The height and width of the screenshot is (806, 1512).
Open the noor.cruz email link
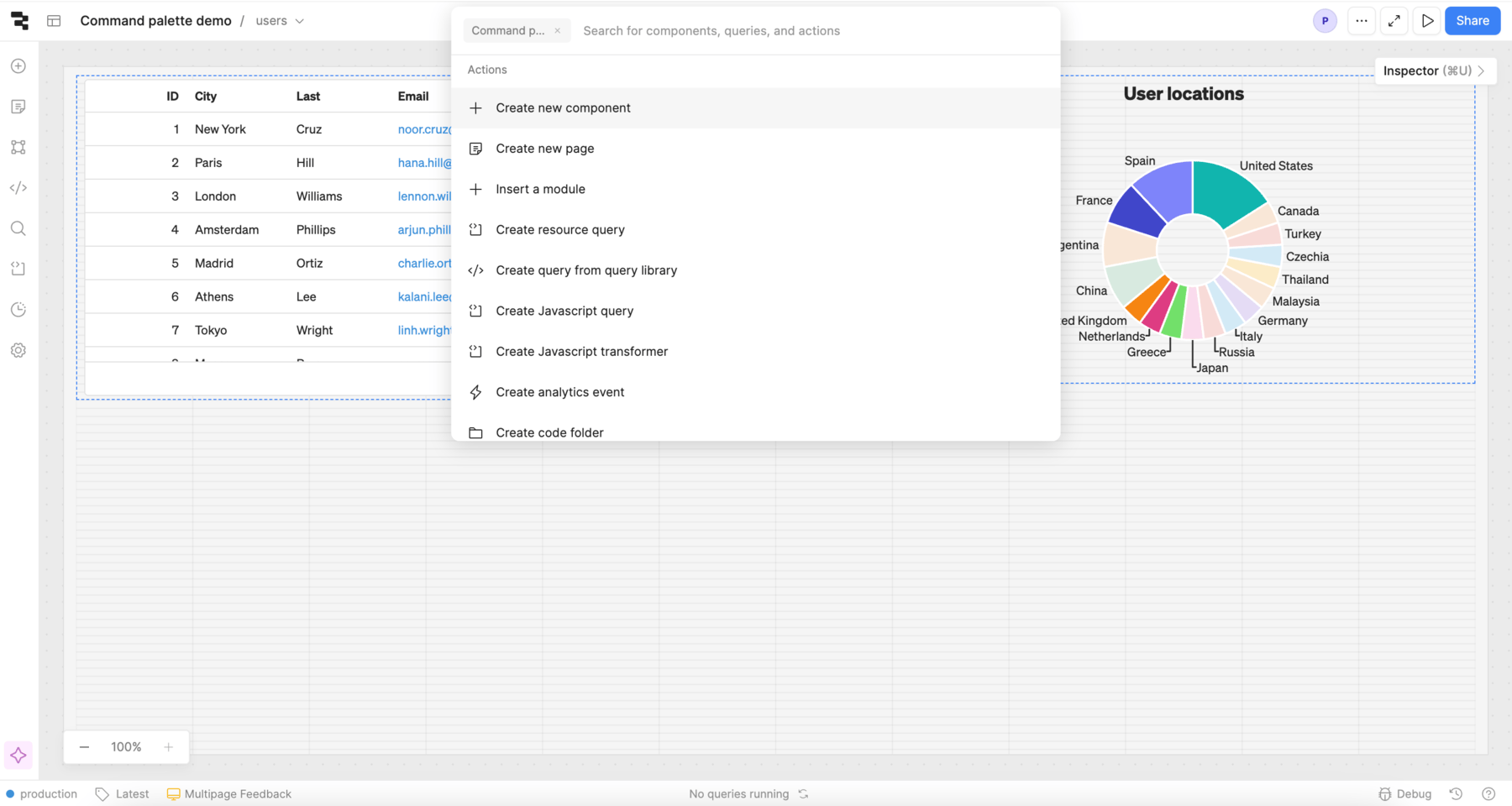424,129
